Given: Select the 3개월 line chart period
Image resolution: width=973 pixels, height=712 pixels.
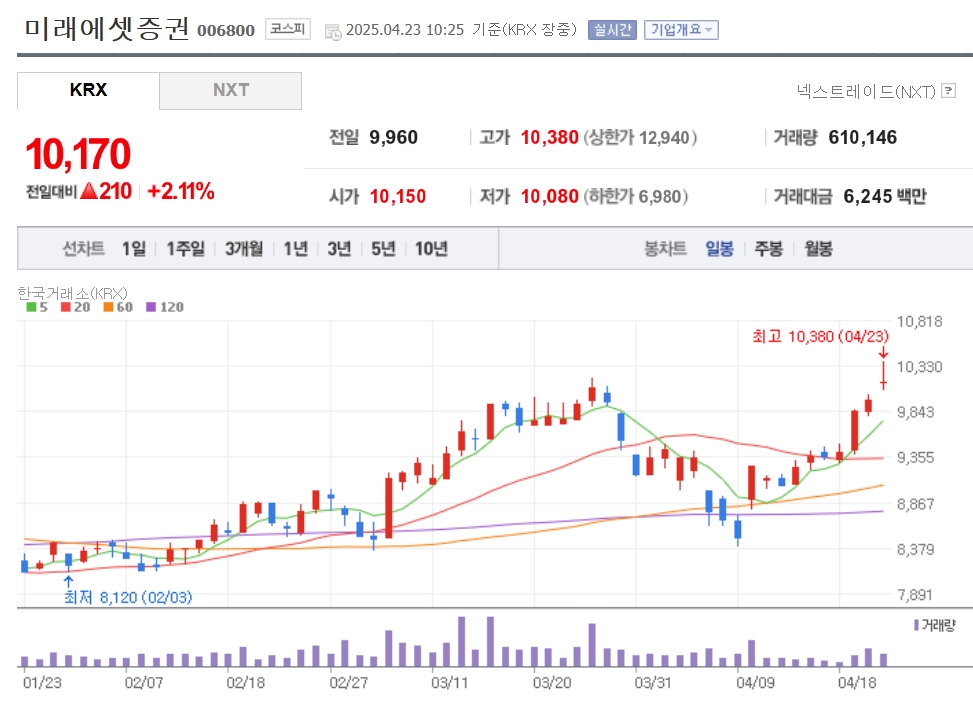Looking at the screenshot, I should tap(244, 249).
